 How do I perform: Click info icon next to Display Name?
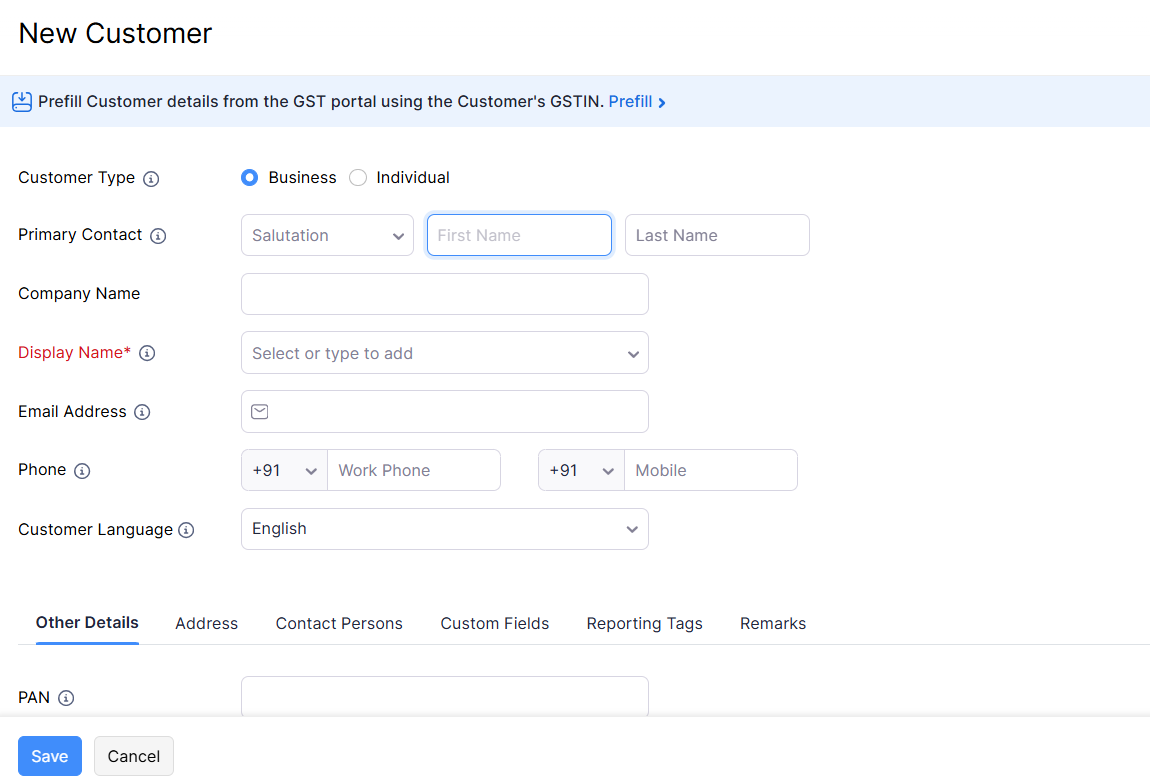(x=147, y=353)
